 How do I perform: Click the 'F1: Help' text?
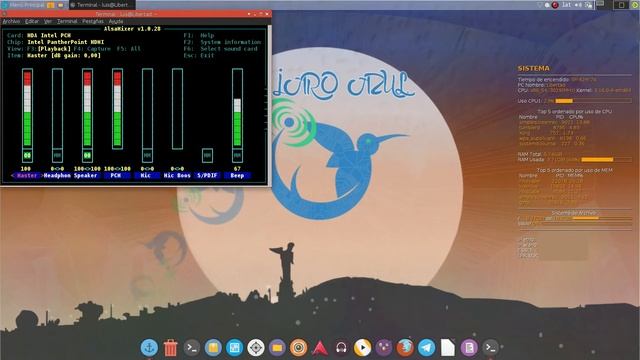click(200, 36)
